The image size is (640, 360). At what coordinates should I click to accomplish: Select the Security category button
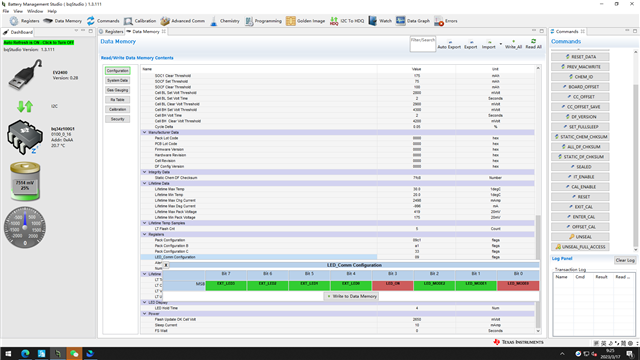118,119
